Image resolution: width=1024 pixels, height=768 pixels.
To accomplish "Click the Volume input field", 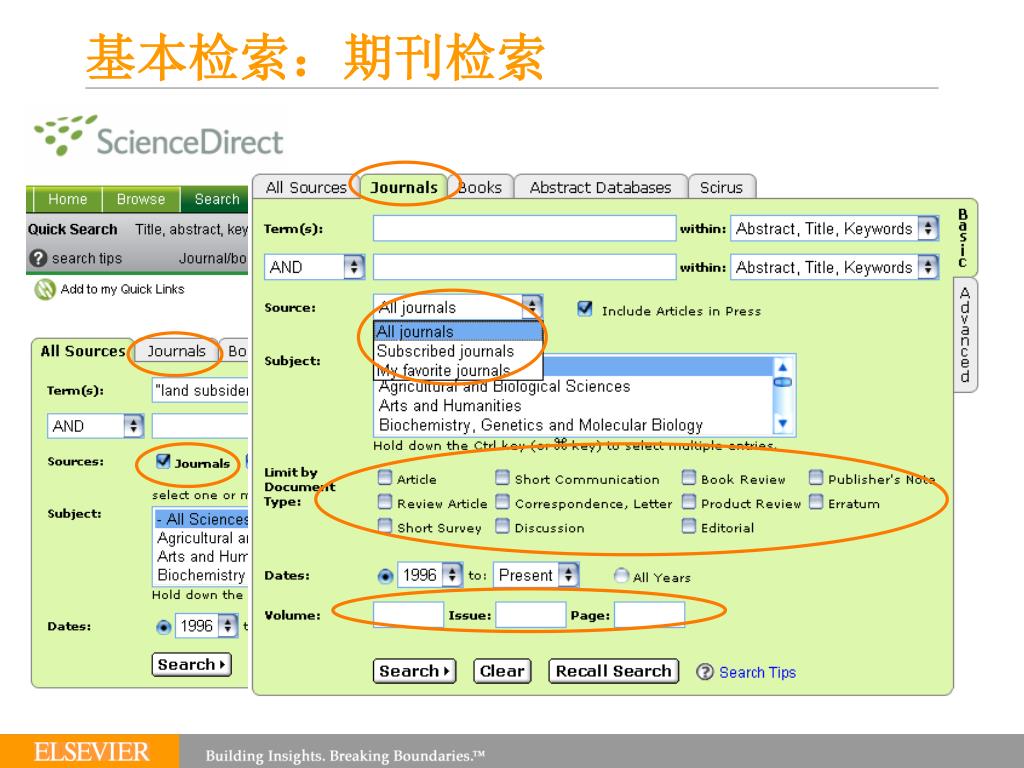I will (x=408, y=615).
